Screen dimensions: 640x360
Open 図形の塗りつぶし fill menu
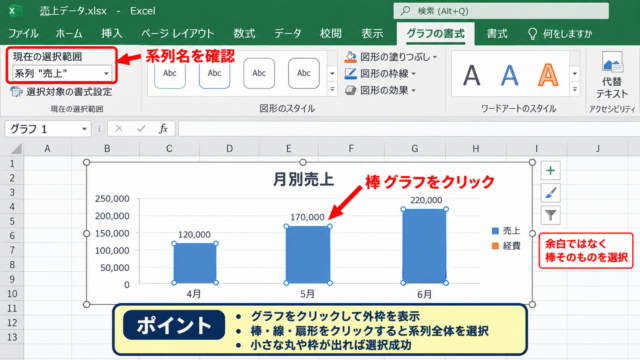391,57
